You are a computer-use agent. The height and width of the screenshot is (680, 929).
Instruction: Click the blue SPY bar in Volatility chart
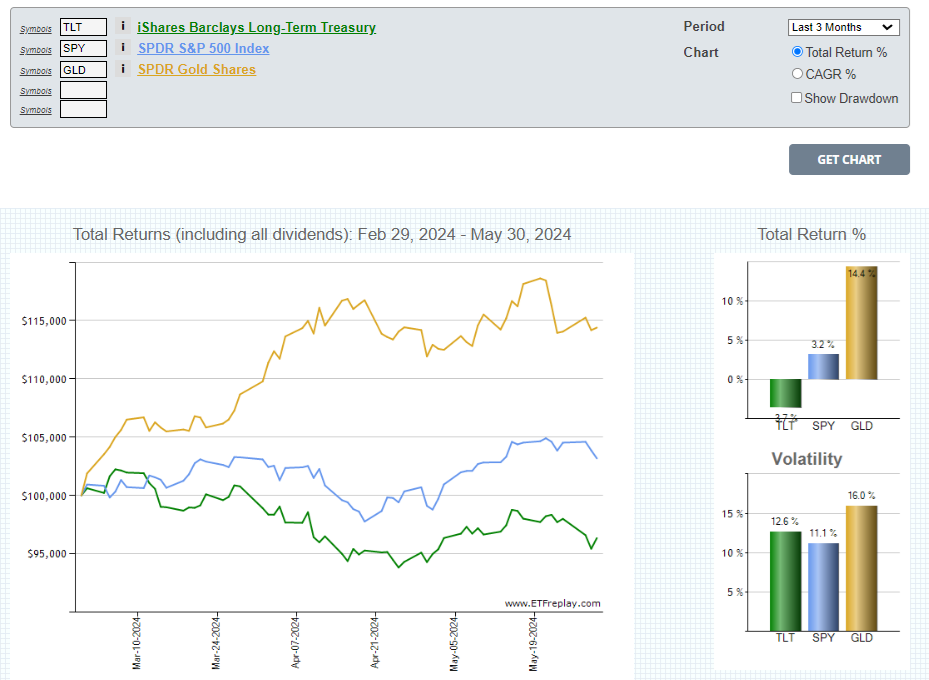tap(823, 586)
